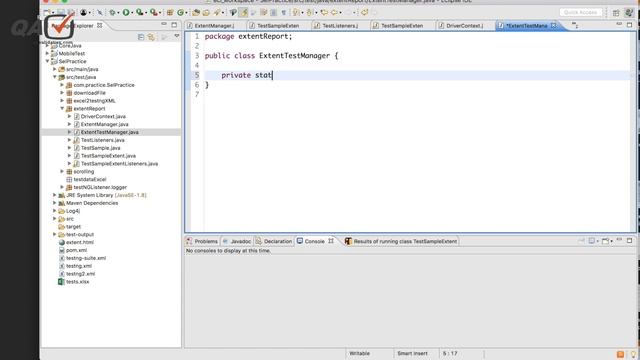Open the Javadoc tab

(x=237, y=241)
